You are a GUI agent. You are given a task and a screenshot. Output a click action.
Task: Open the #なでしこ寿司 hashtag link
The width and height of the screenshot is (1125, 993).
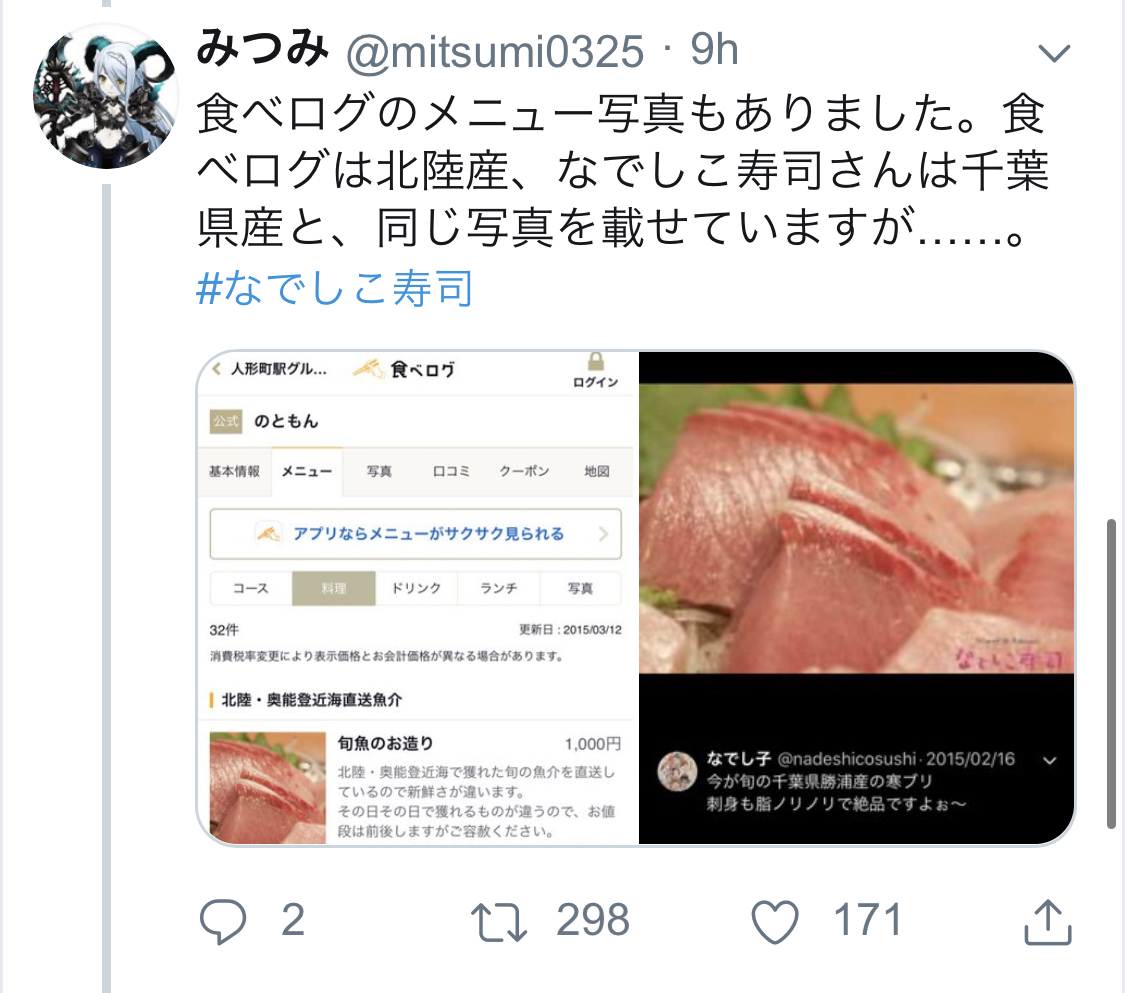(x=334, y=288)
